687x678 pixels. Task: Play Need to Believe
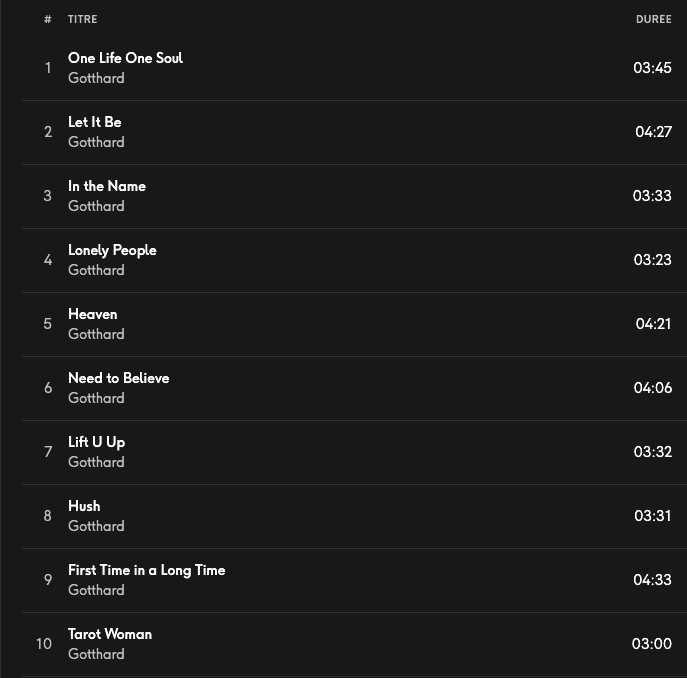pos(118,378)
